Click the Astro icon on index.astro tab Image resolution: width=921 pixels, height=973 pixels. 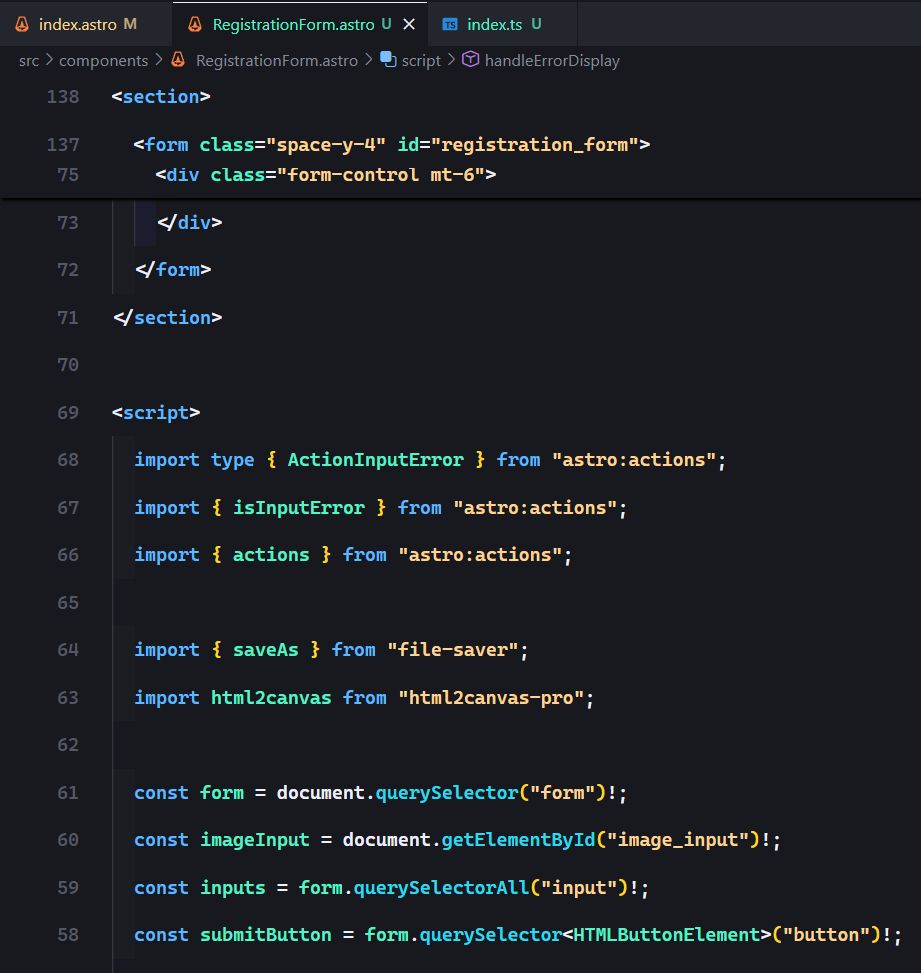pyautogui.click(x=22, y=24)
